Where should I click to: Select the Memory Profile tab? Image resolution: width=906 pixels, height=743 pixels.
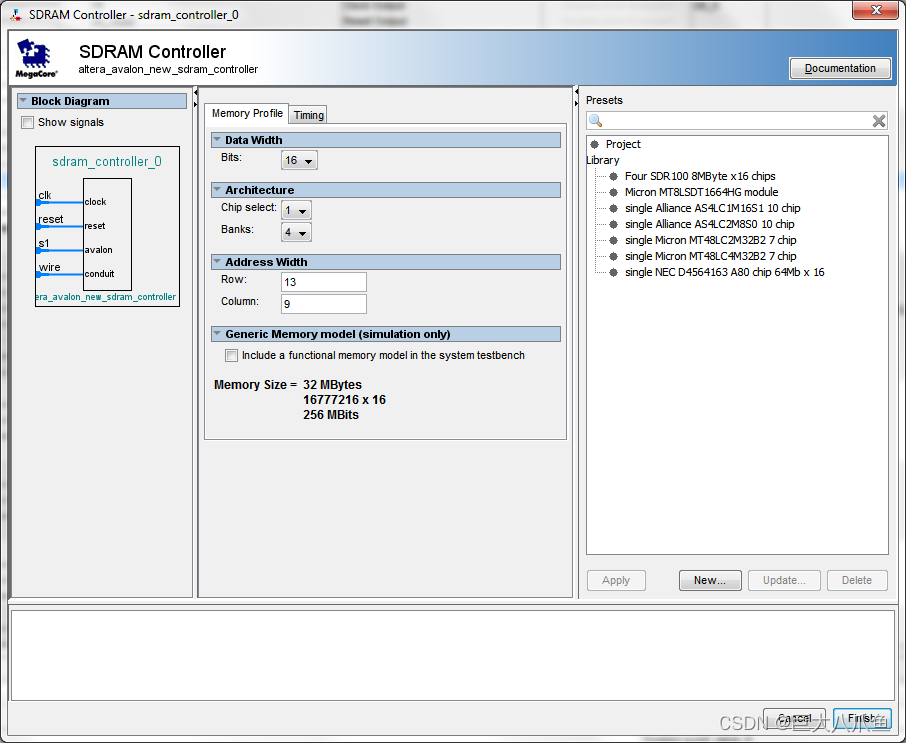click(x=247, y=113)
